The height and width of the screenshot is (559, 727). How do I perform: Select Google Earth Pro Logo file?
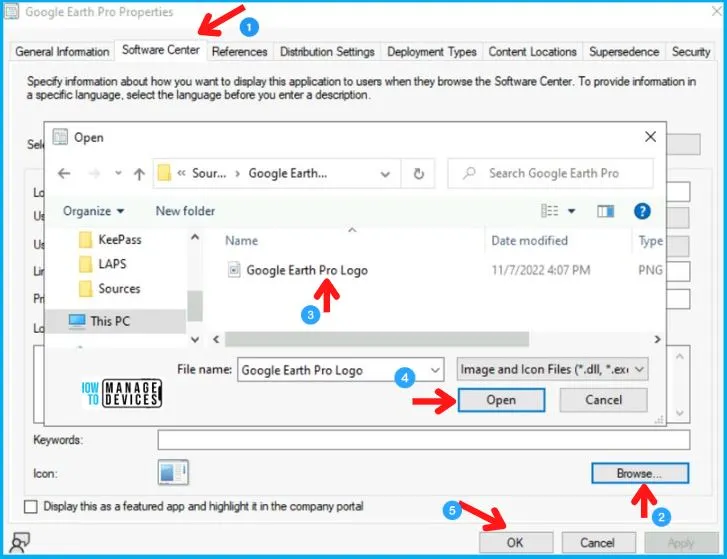coord(307,270)
